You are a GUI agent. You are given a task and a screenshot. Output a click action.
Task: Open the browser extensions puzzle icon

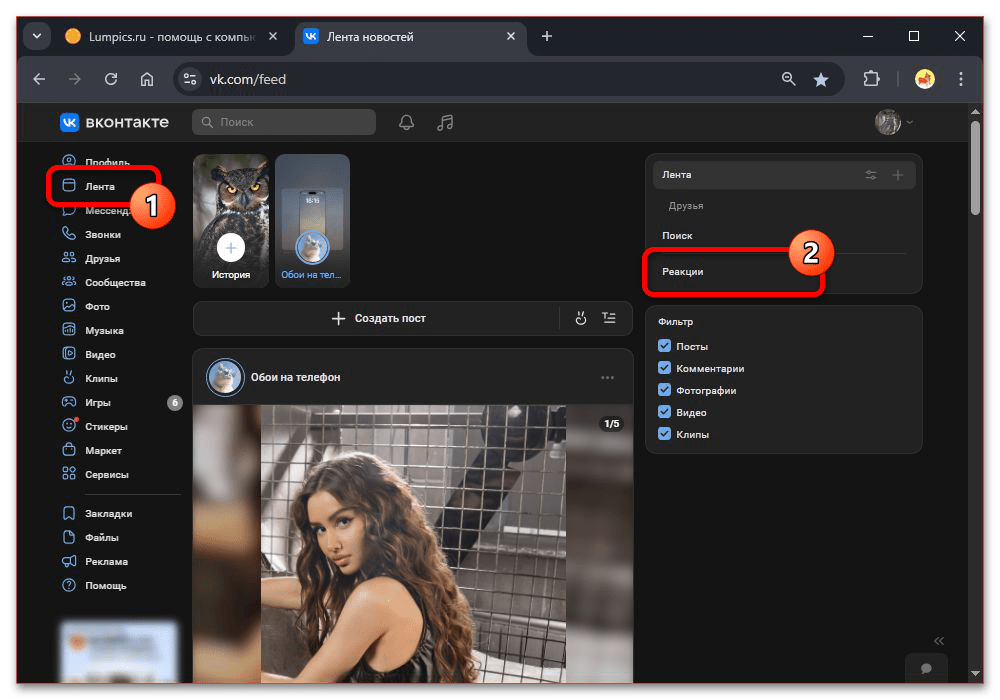[871, 79]
